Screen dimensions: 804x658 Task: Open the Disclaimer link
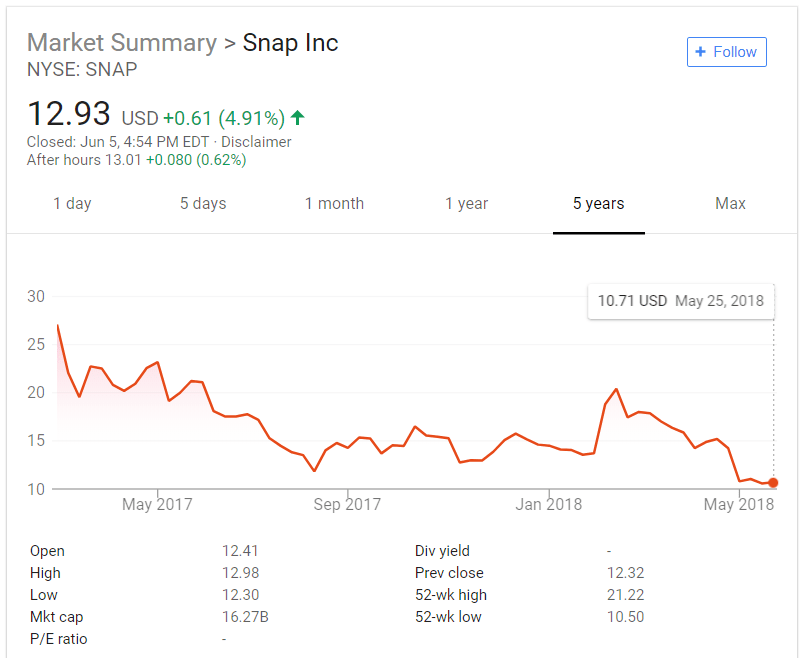[258, 142]
